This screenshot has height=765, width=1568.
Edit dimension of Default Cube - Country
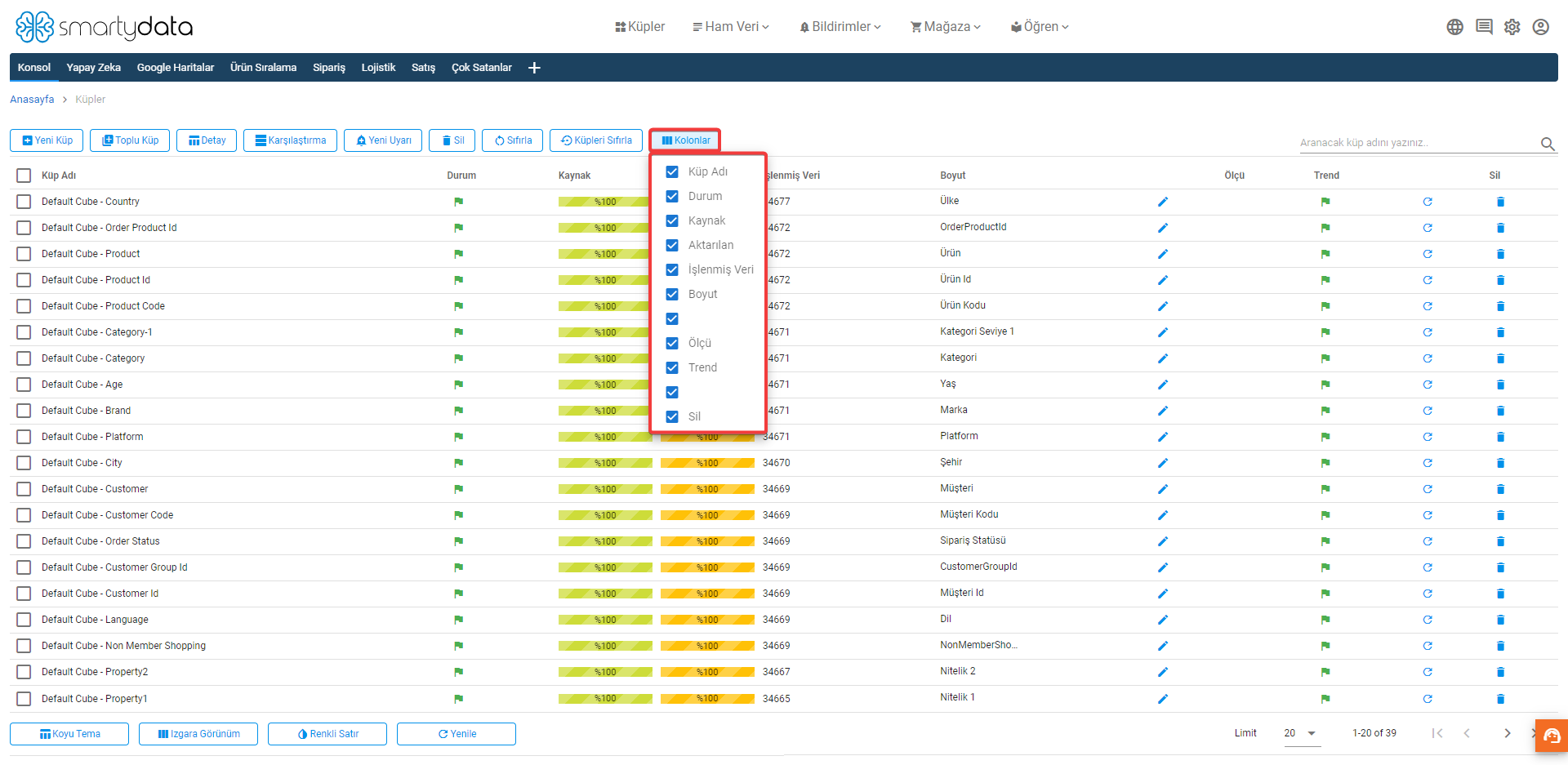tap(1163, 202)
